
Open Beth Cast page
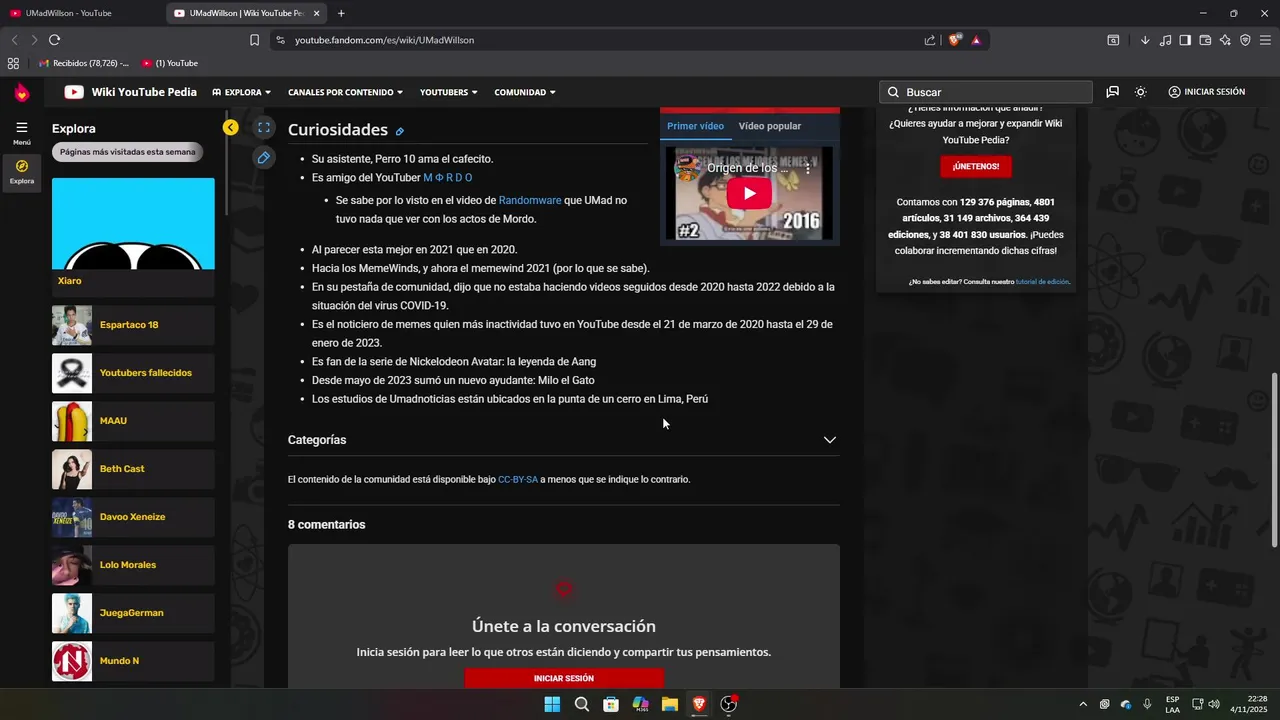[133, 469]
